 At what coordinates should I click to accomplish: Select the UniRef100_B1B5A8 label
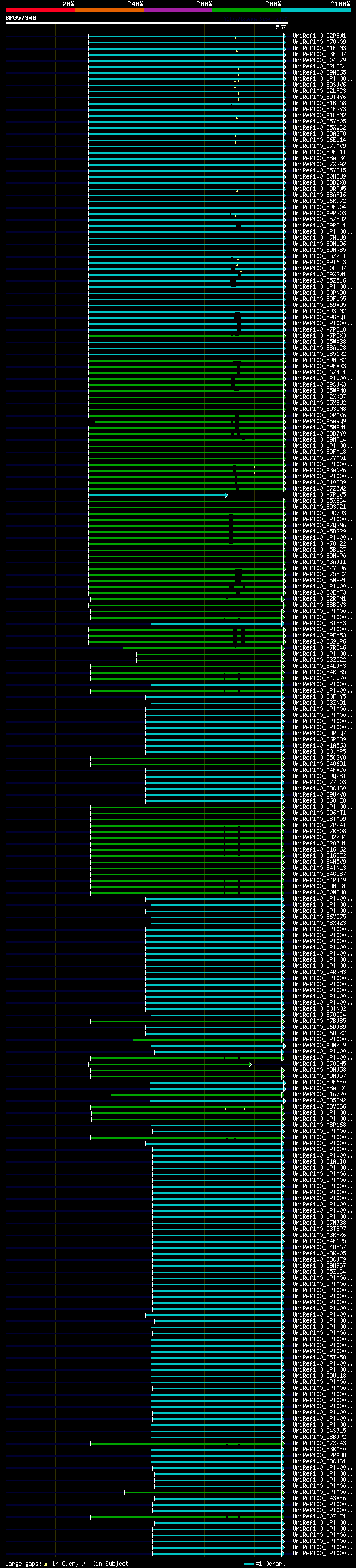[x=319, y=103]
